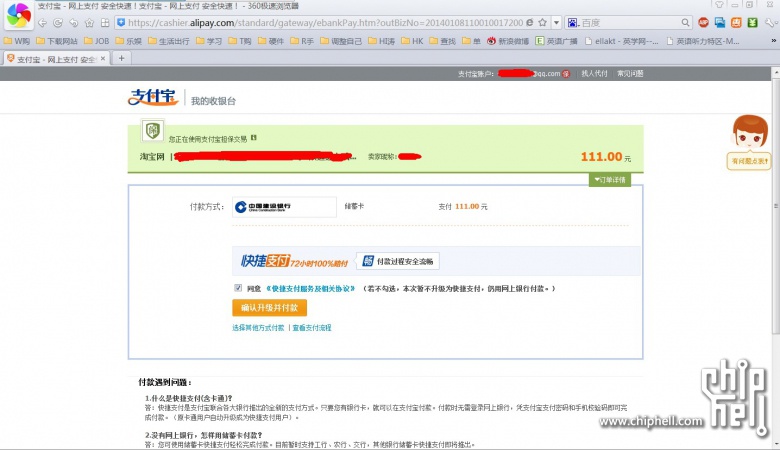Open the 查找 bookmark folder
This screenshot has height=450, width=780.
tap(443, 41)
